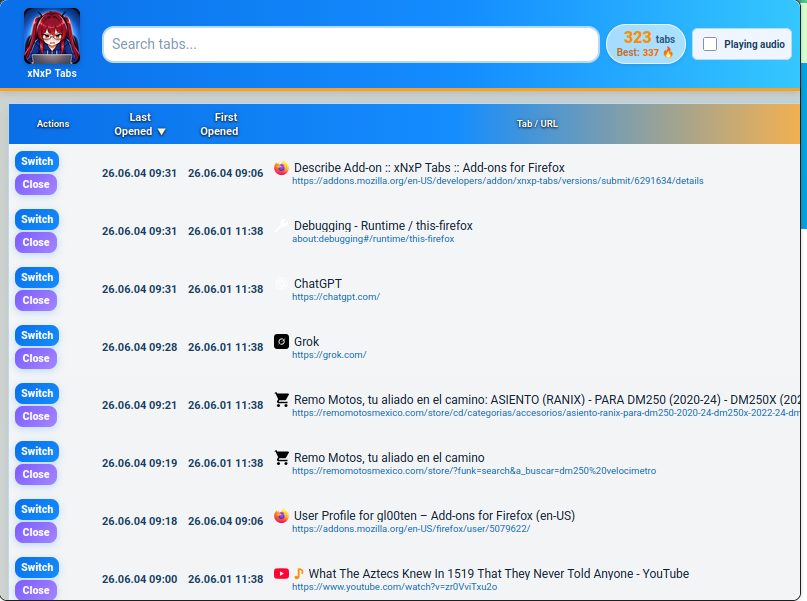
Task: Switch to the ChatGPT tab
Action: click(37, 277)
